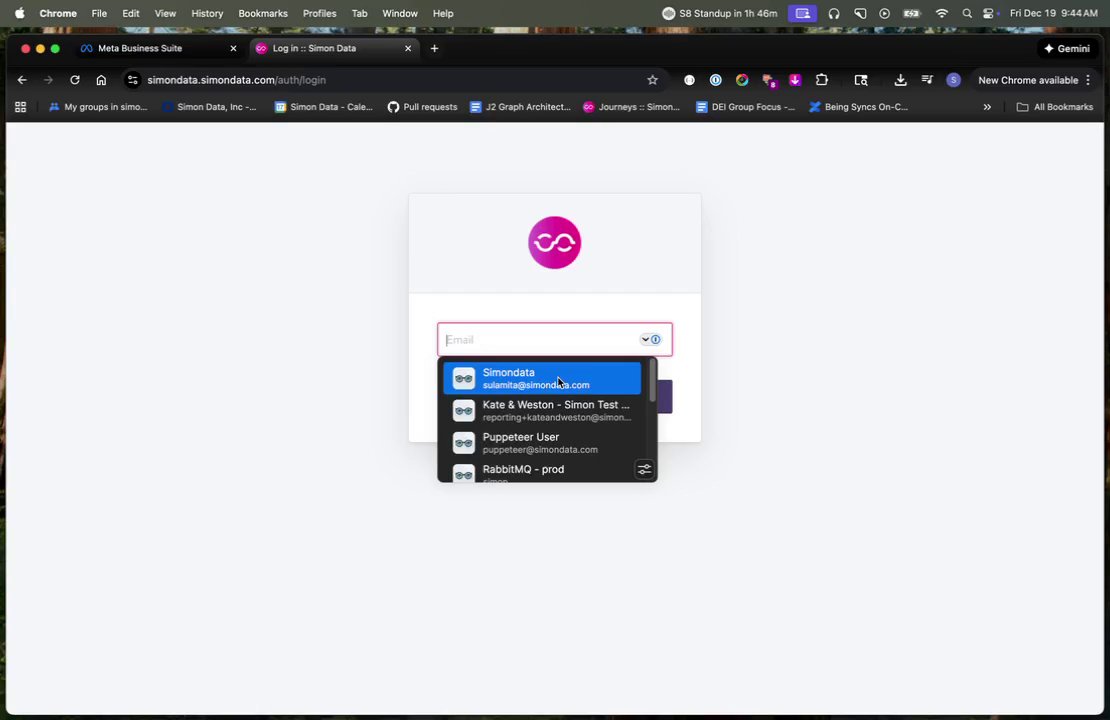Screen dimensions: 1110x720
Task: Open Chrome Downloads tray
Action: pyautogui.click(x=900, y=80)
